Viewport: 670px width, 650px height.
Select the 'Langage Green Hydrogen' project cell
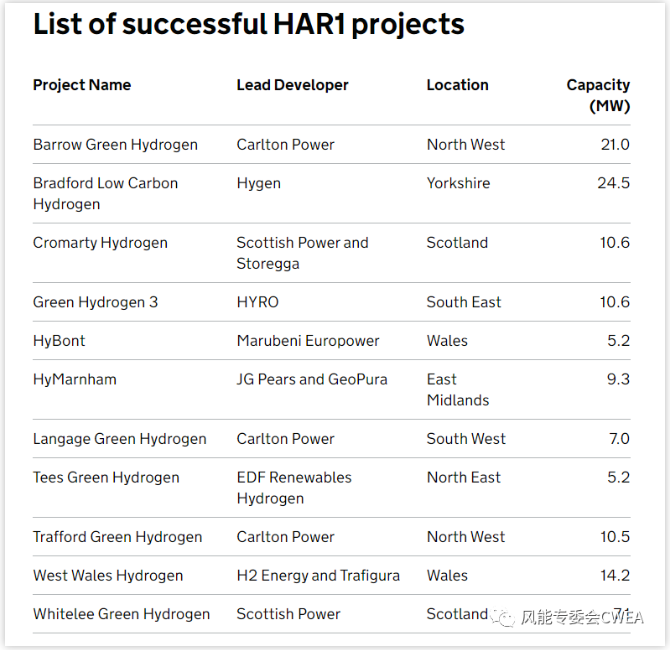[120, 439]
